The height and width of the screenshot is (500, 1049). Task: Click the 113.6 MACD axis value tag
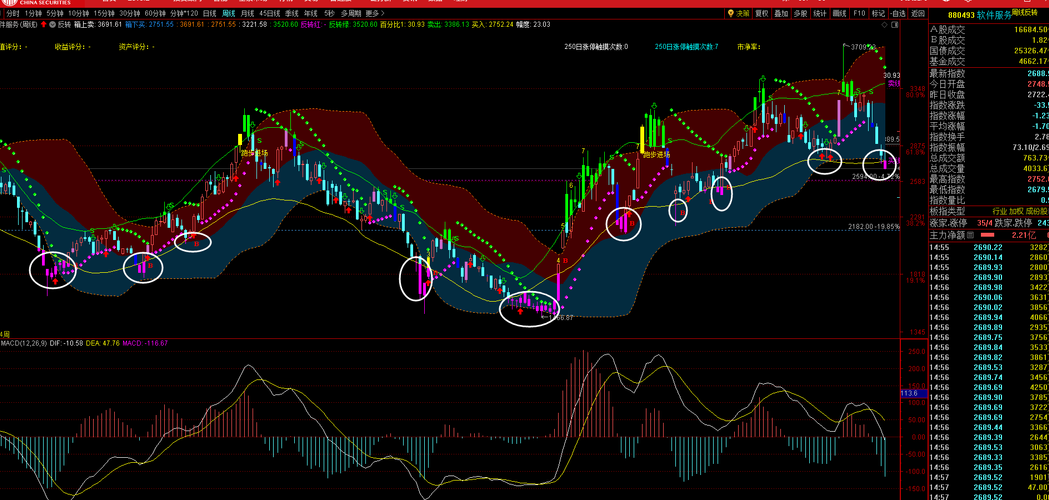(914, 394)
